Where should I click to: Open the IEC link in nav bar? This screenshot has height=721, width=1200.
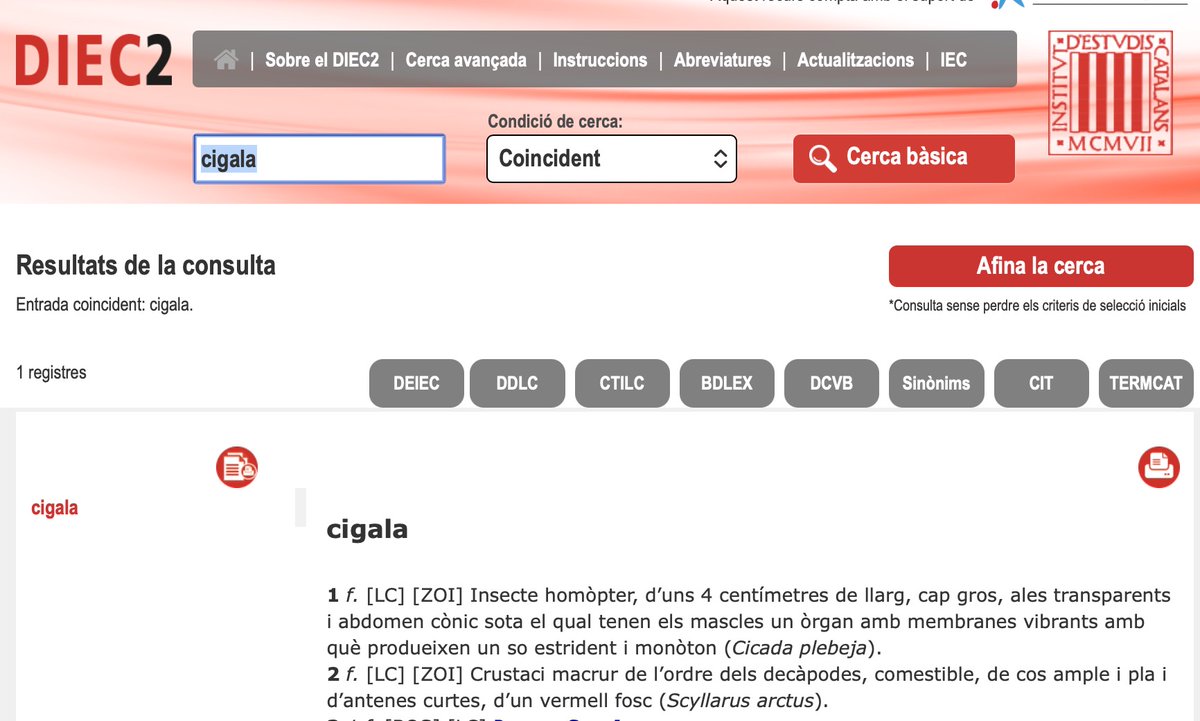tap(953, 60)
